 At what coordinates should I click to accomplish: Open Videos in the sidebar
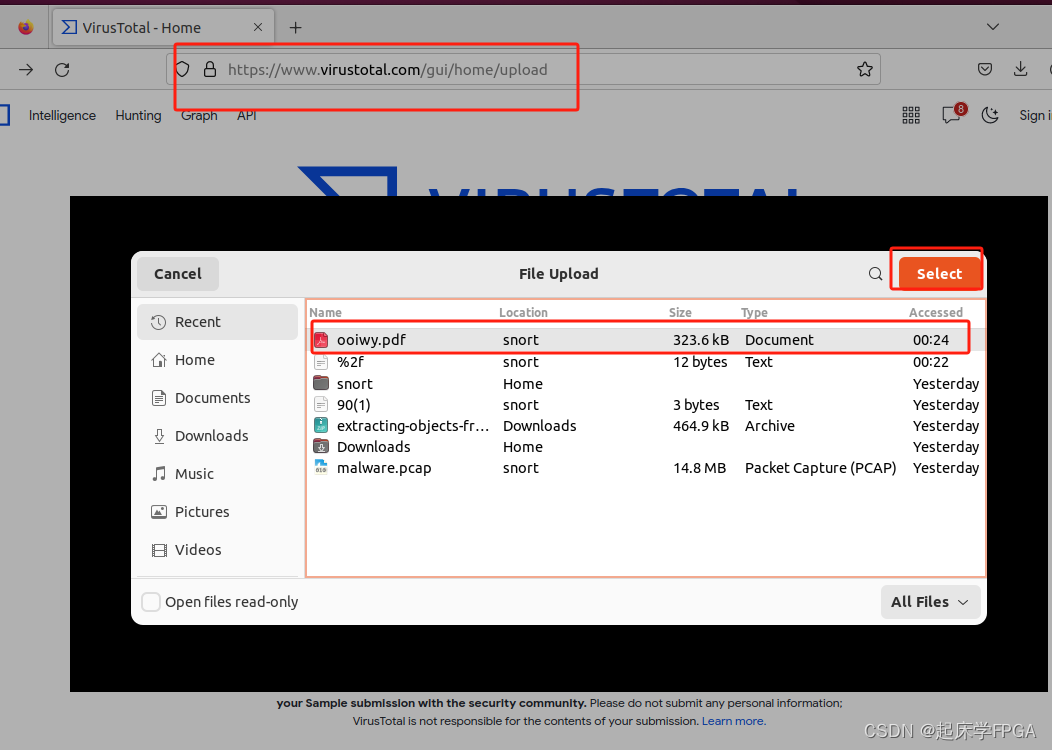point(217,550)
